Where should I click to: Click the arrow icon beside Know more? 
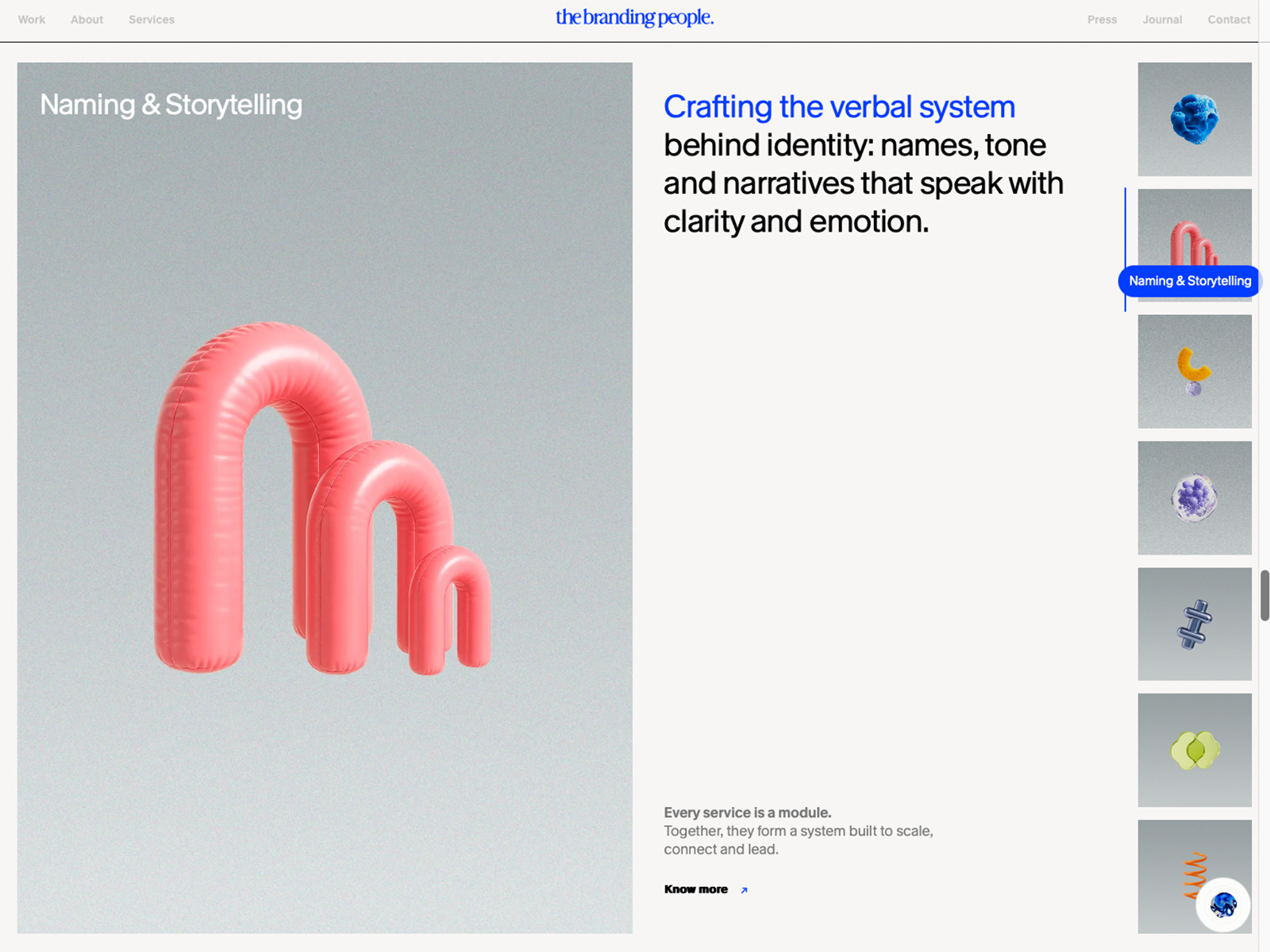(744, 890)
